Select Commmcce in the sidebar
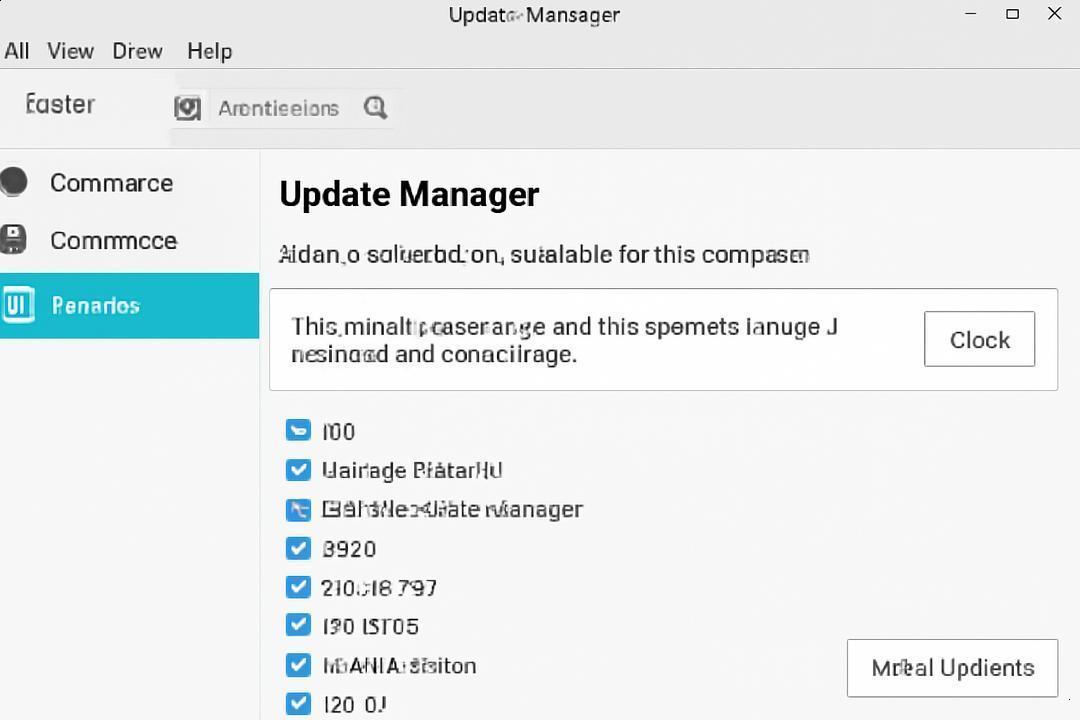 click(x=114, y=240)
